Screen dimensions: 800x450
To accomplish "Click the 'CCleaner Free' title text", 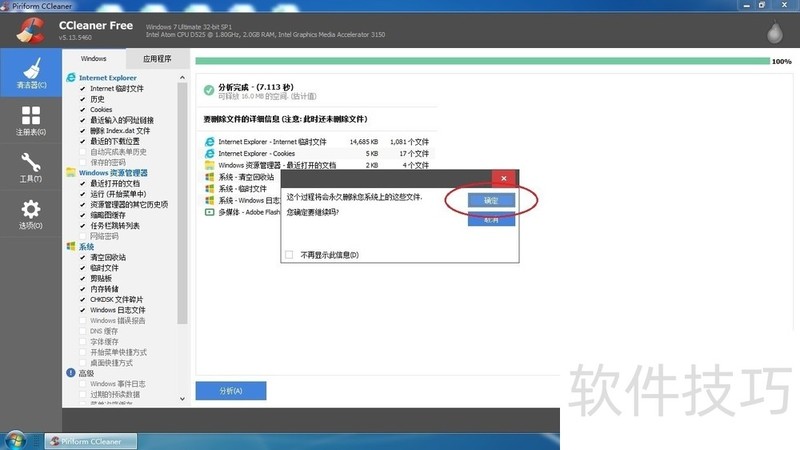I will click(96, 26).
